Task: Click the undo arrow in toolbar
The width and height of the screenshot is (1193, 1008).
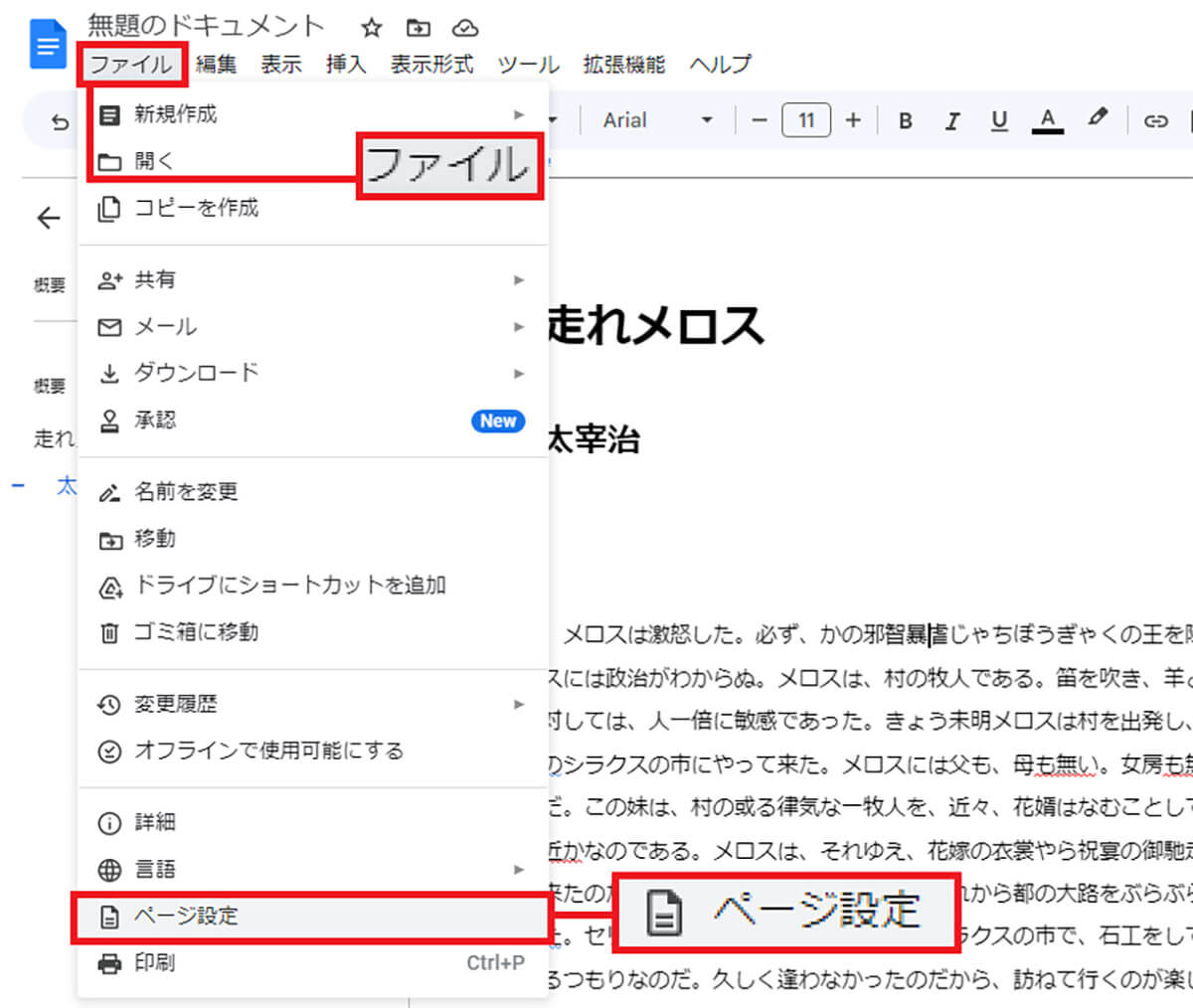Action: (x=60, y=121)
